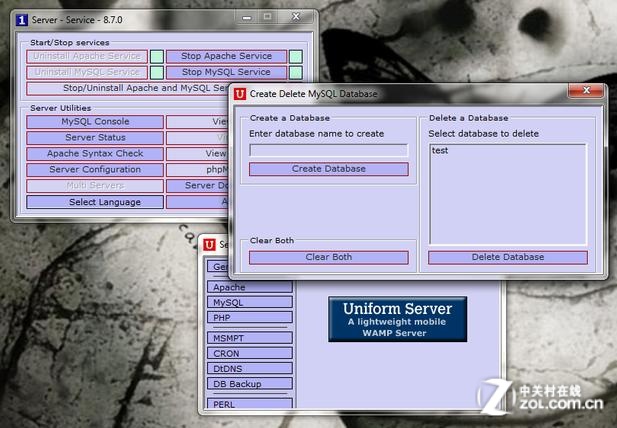Click the Server Service window icon in title bar
Screen dimensions: 617x428
click(22, 20)
